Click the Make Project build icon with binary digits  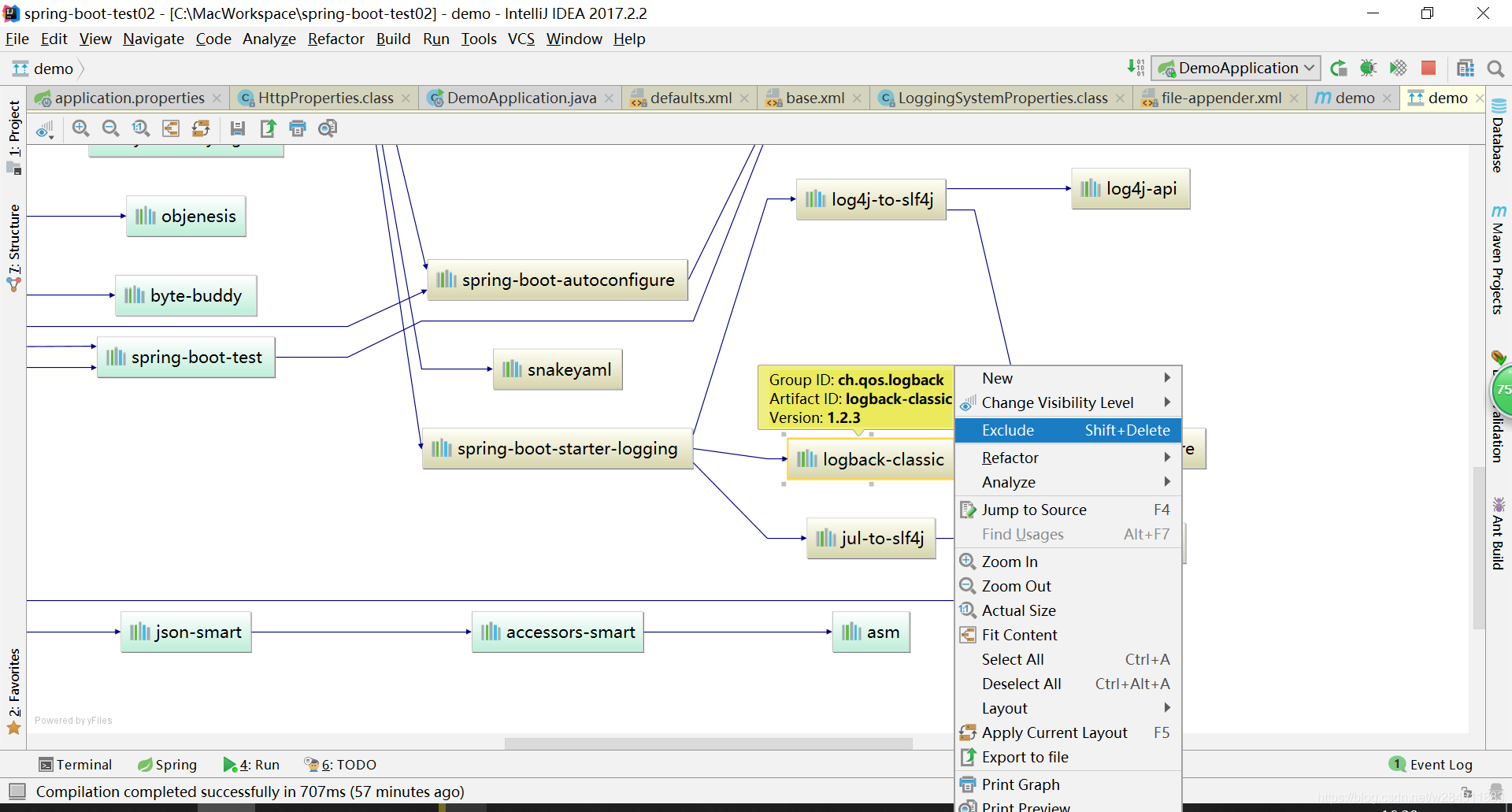tap(1136, 68)
